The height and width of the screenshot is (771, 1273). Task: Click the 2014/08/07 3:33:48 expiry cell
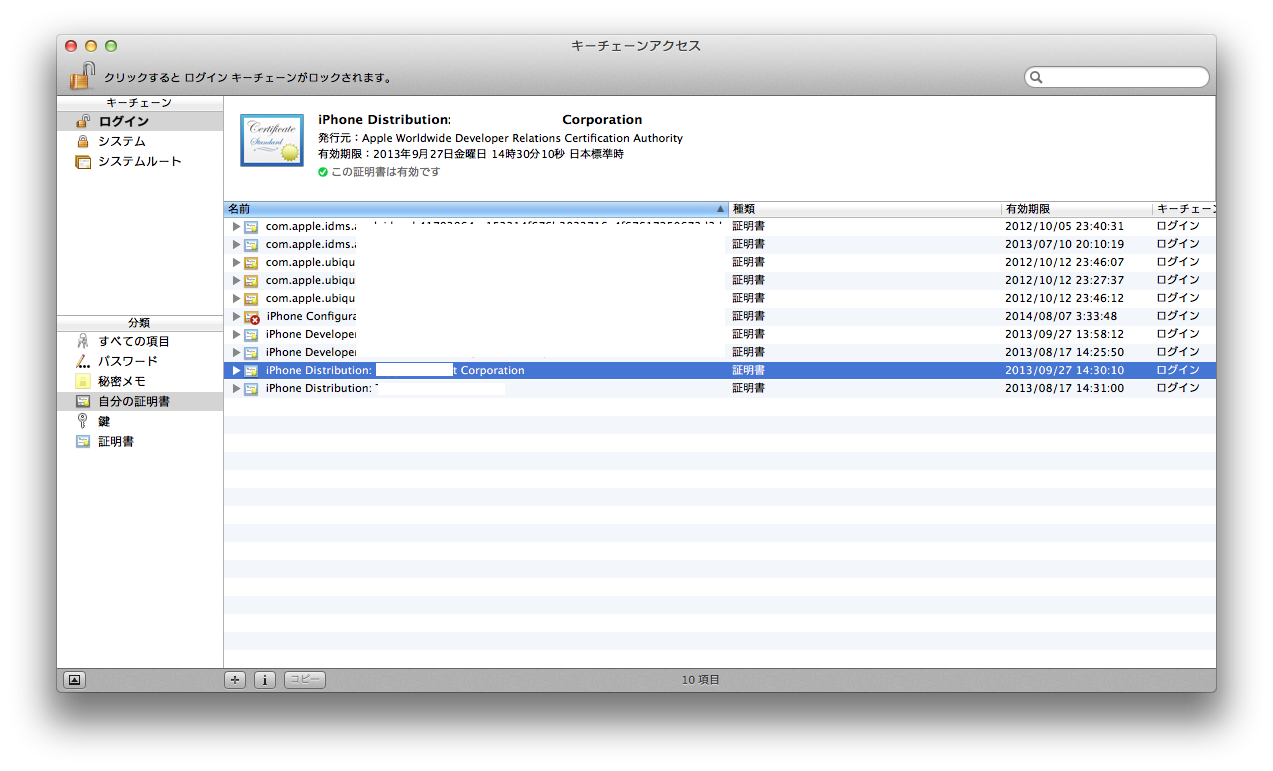click(1061, 317)
